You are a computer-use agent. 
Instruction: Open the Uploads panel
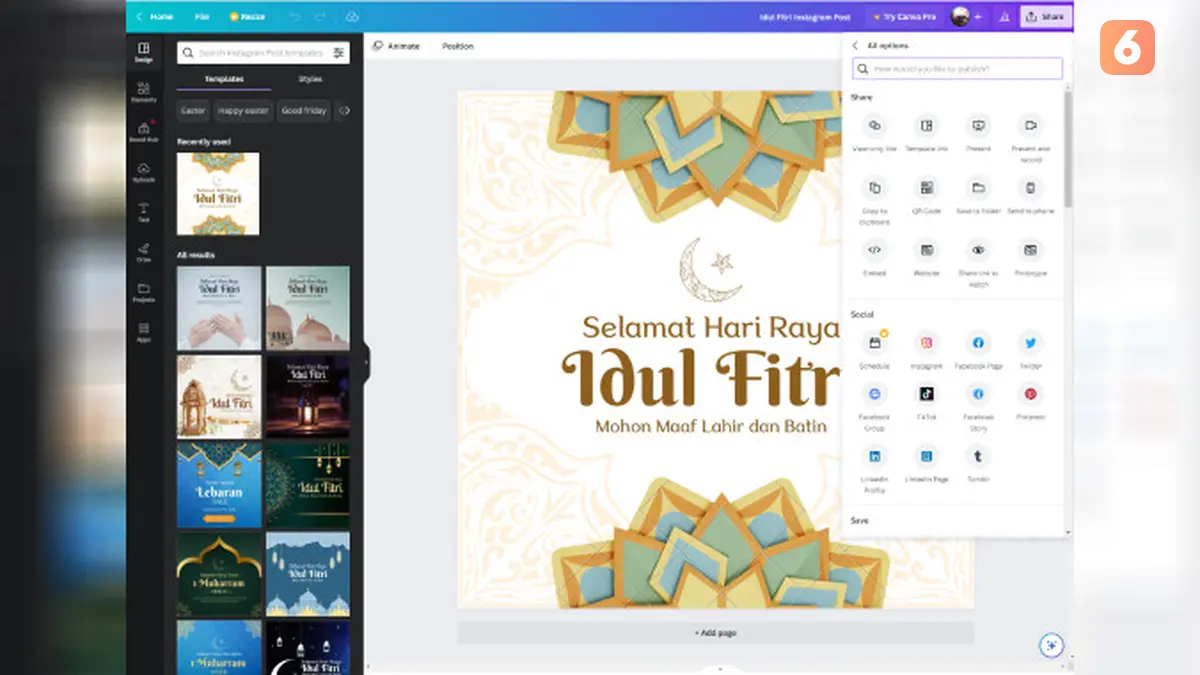pos(143,171)
